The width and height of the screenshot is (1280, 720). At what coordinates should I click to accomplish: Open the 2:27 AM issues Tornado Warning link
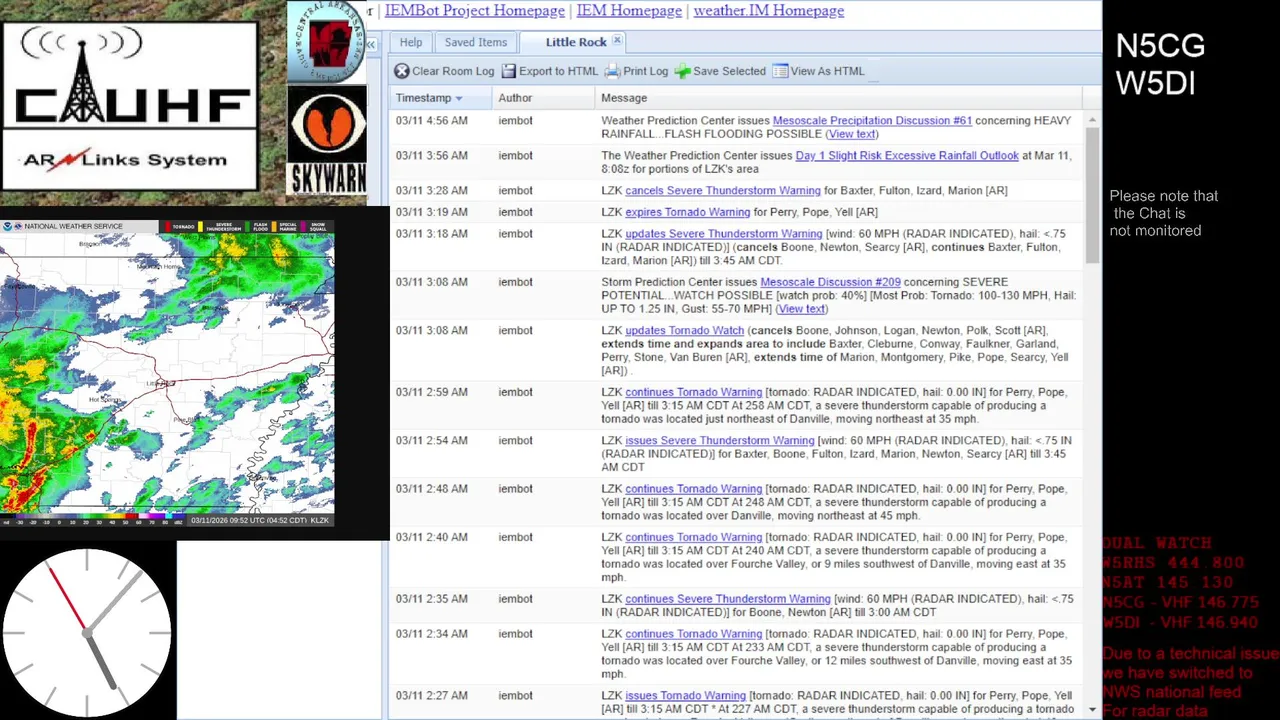point(686,695)
